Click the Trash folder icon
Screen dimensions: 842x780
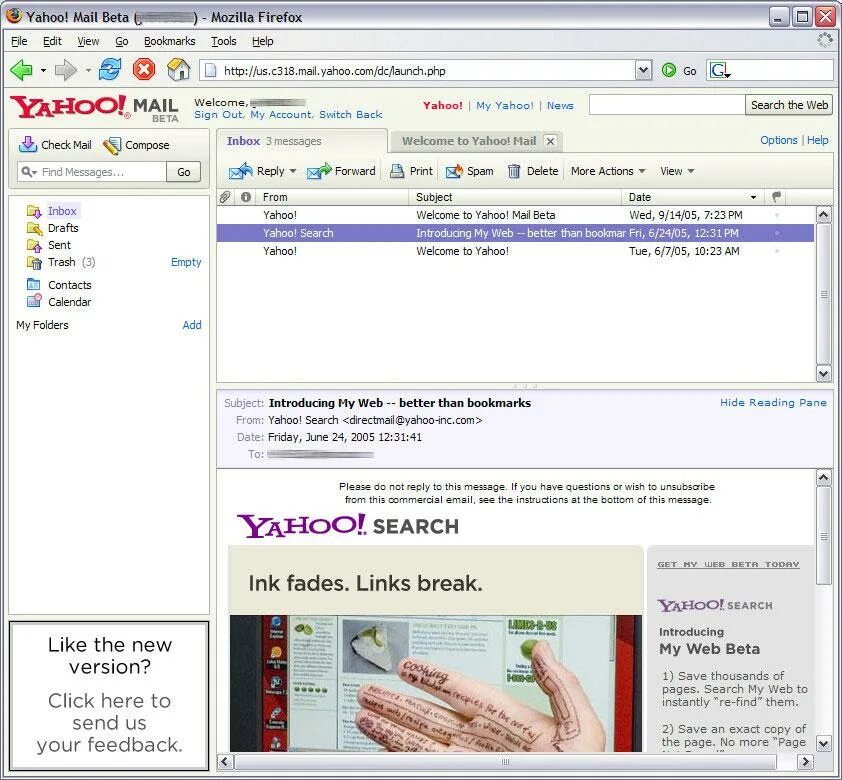pos(34,263)
